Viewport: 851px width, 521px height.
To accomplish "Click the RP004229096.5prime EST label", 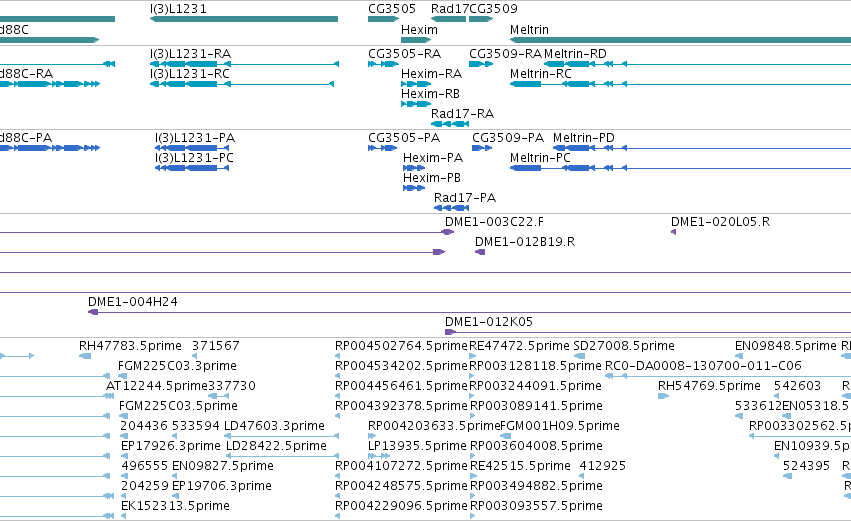I will [x=401, y=506].
